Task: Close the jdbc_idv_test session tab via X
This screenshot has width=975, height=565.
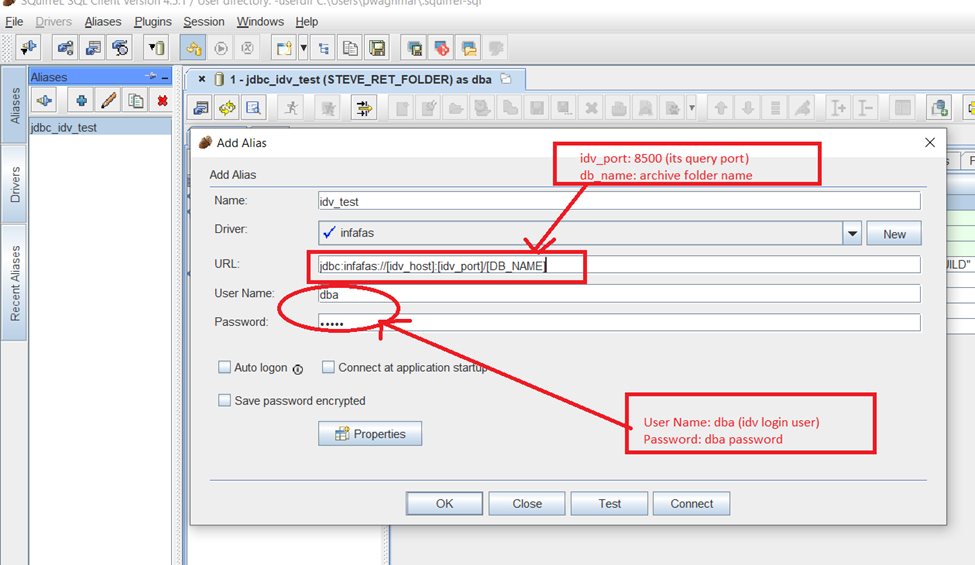Action: pyautogui.click(x=201, y=80)
